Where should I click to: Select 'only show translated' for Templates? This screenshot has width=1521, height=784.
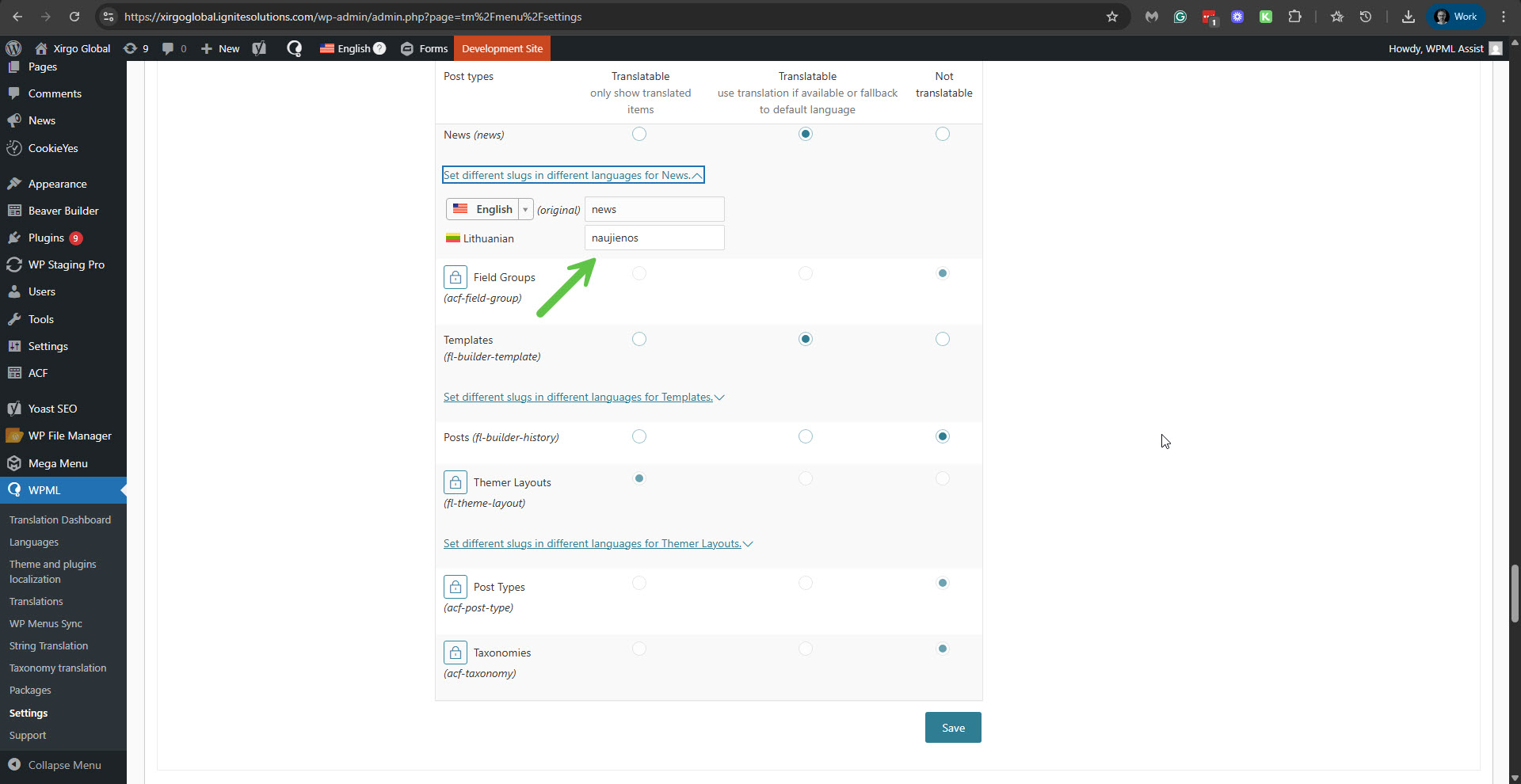(x=639, y=339)
